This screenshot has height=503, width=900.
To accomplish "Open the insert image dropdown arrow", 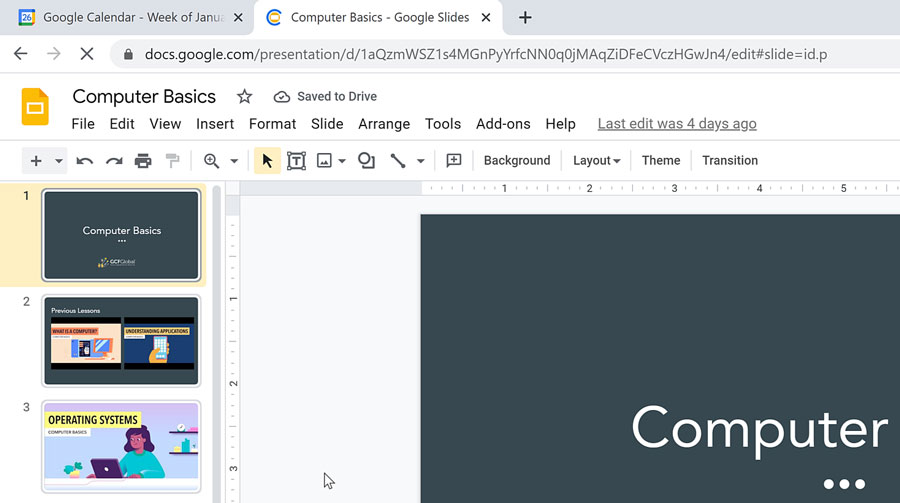I will (342, 161).
